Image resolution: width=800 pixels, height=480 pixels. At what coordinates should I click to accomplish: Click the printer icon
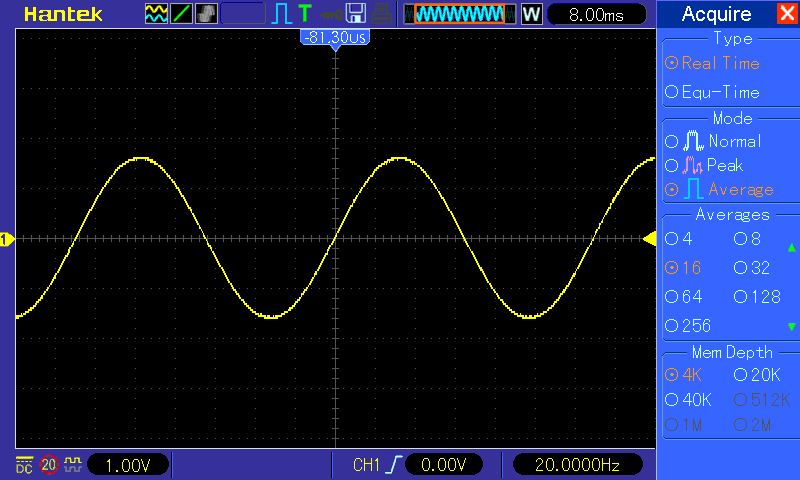tap(381, 14)
